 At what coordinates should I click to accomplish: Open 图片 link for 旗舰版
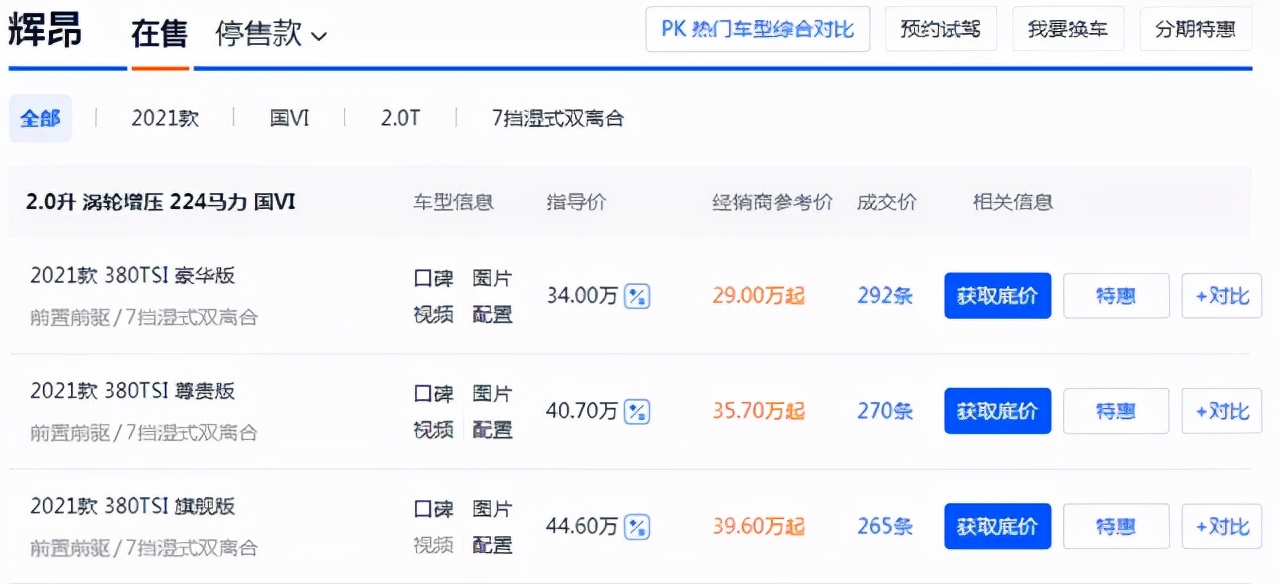[492, 509]
